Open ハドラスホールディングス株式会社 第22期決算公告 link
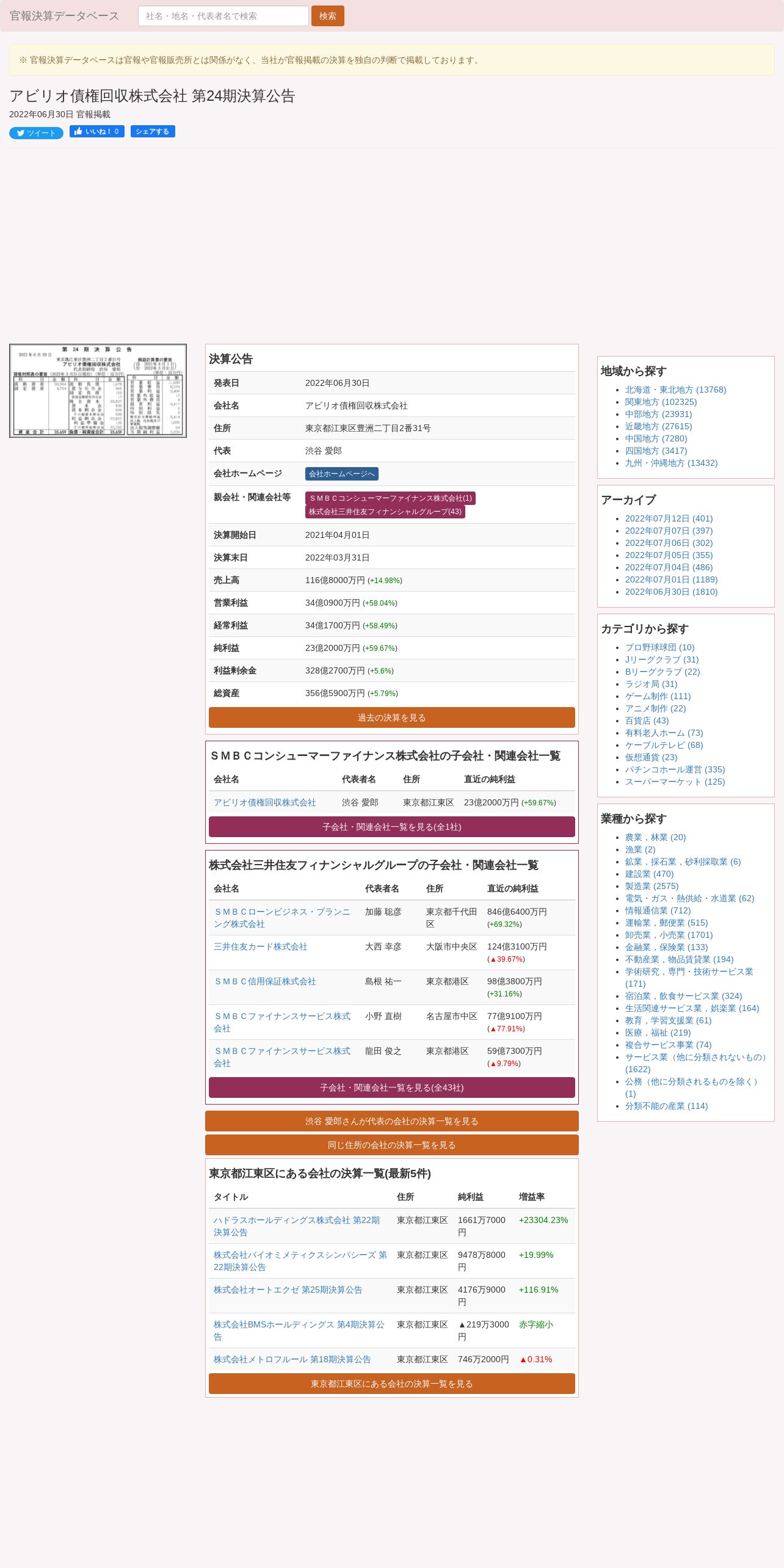784x1568 pixels. (x=297, y=1226)
